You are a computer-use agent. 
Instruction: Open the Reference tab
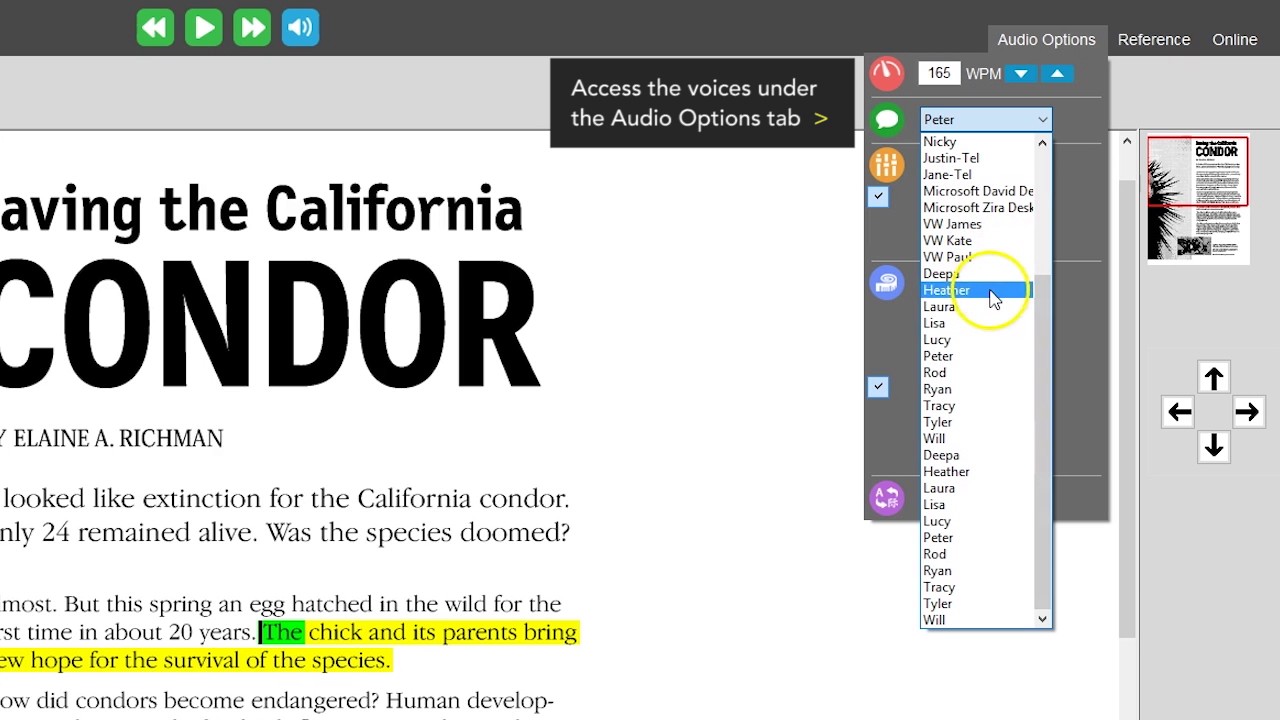click(1154, 40)
